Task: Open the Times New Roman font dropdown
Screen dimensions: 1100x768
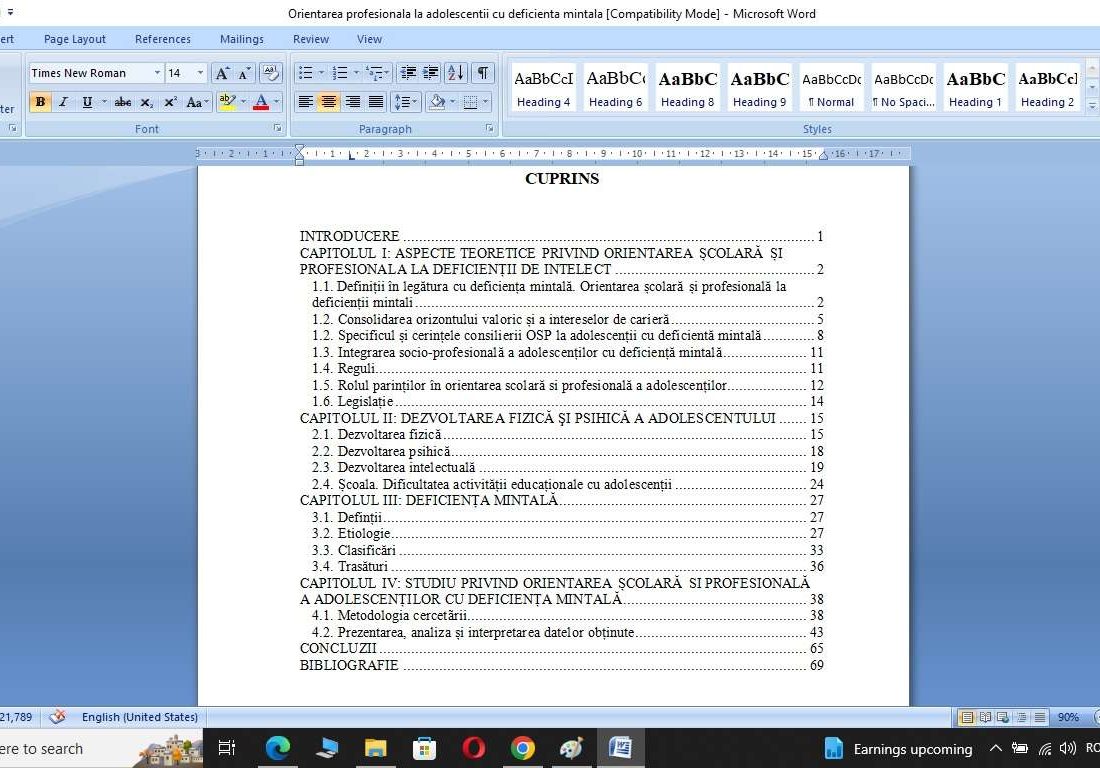Action: tap(158, 73)
